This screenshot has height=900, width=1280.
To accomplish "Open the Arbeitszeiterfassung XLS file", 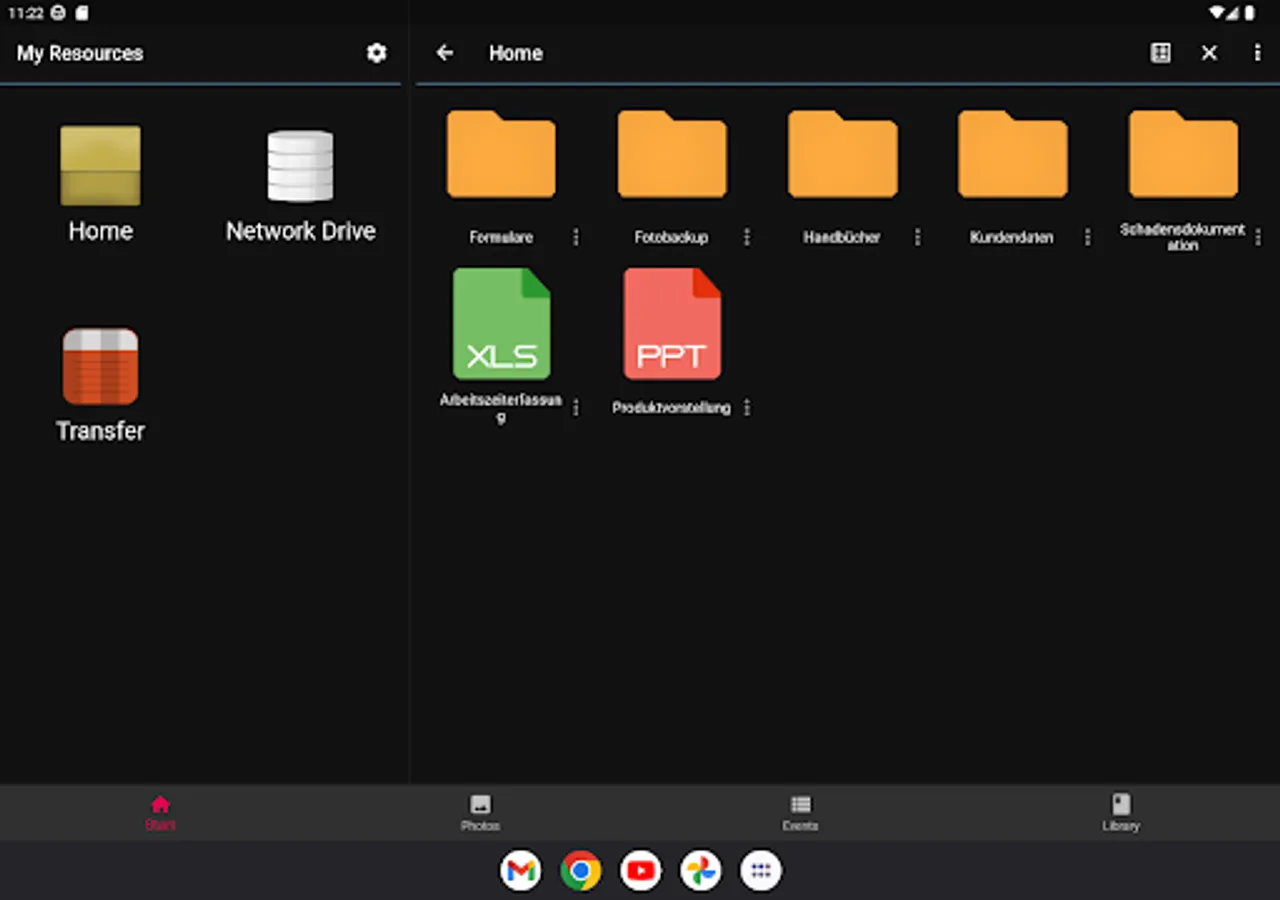I will click(x=501, y=324).
